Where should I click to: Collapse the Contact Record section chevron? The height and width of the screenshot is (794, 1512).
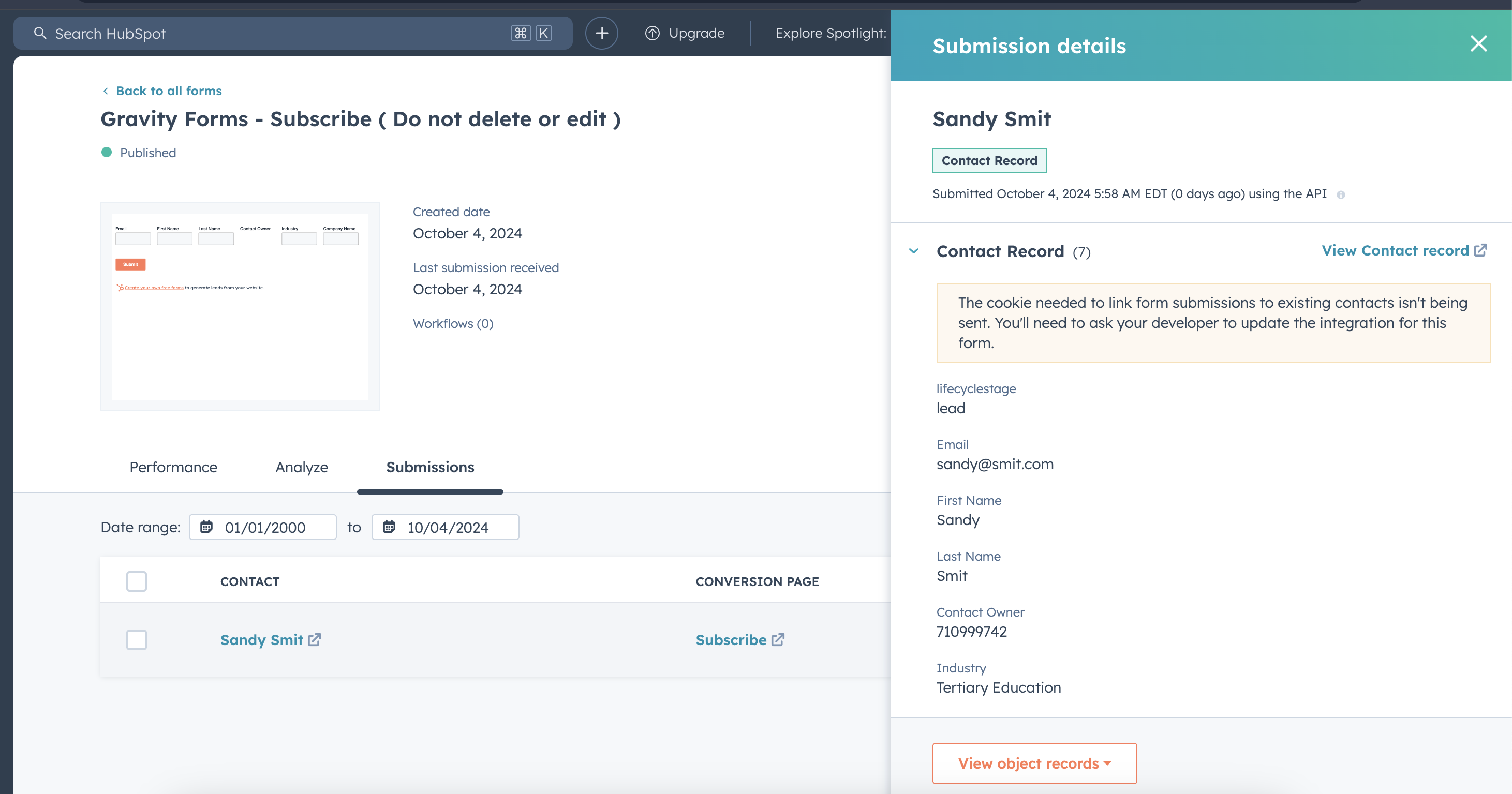point(913,251)
